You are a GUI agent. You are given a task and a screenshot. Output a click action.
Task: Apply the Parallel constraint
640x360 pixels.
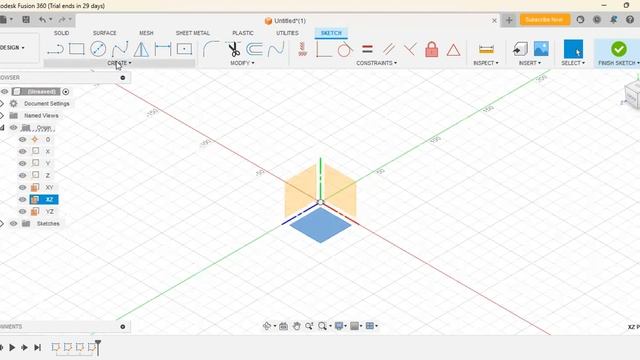pos(389,49)
